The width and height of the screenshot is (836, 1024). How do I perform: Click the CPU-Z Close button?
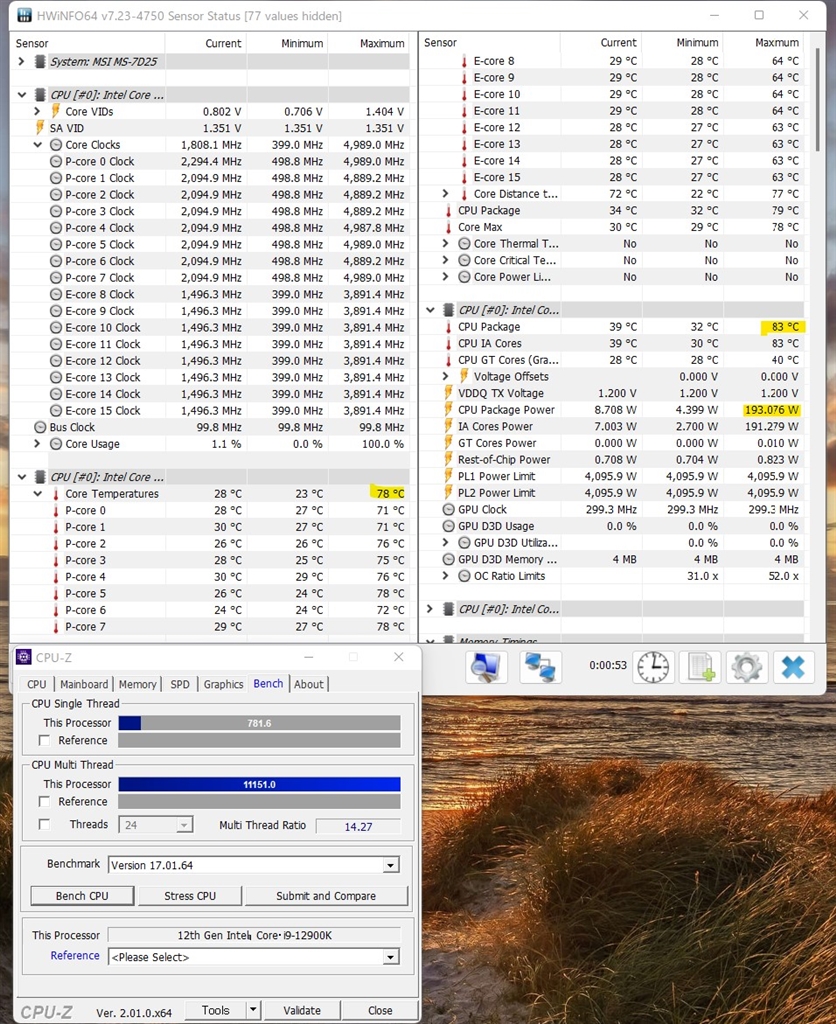point(380,1010)
